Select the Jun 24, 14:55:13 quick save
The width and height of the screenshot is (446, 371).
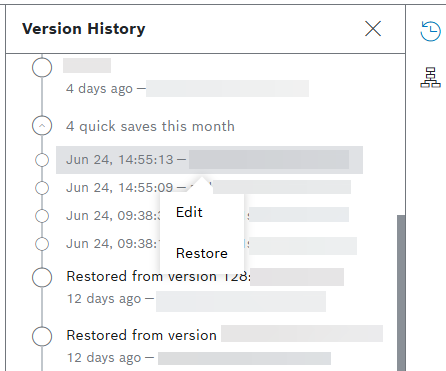pos(209,160)
